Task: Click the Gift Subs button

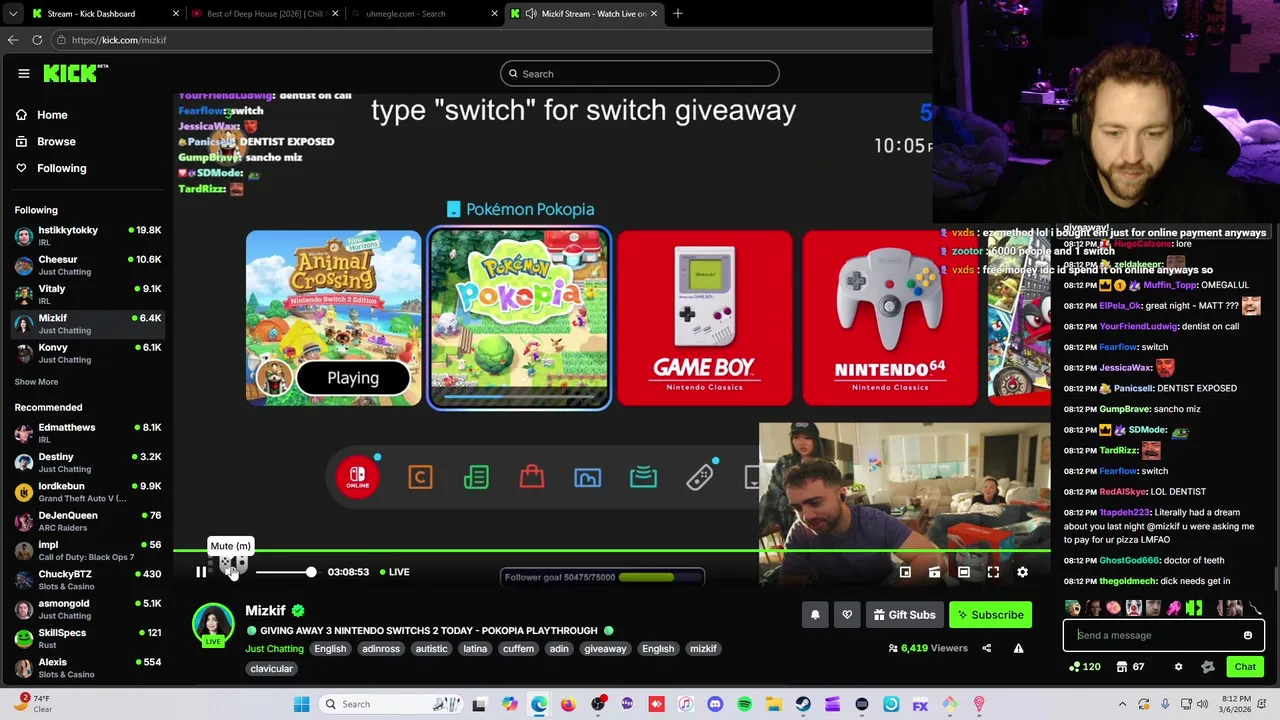Action: [904, 615]
